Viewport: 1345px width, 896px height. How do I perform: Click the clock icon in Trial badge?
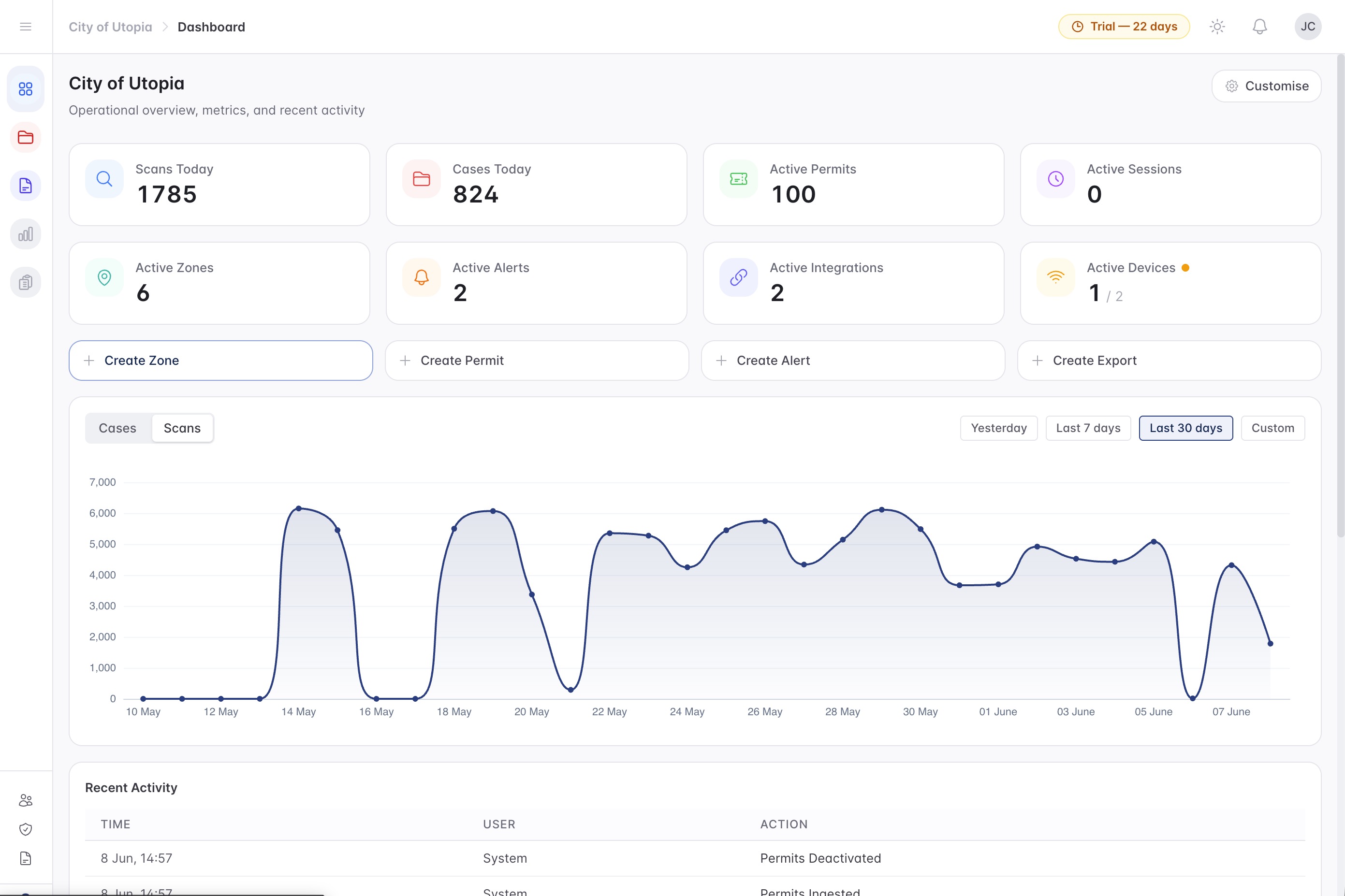[1077, 26]
